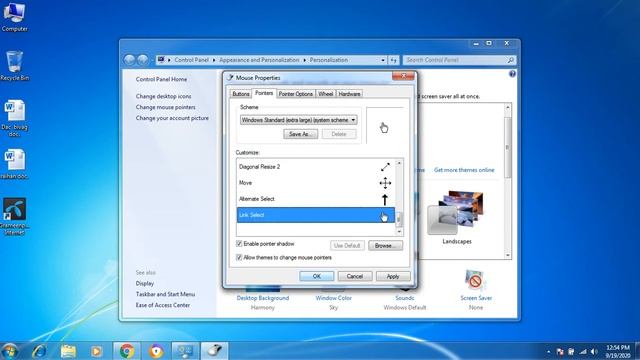Click Control Panel breadcrumb in address bar

[x=191, y=60]
